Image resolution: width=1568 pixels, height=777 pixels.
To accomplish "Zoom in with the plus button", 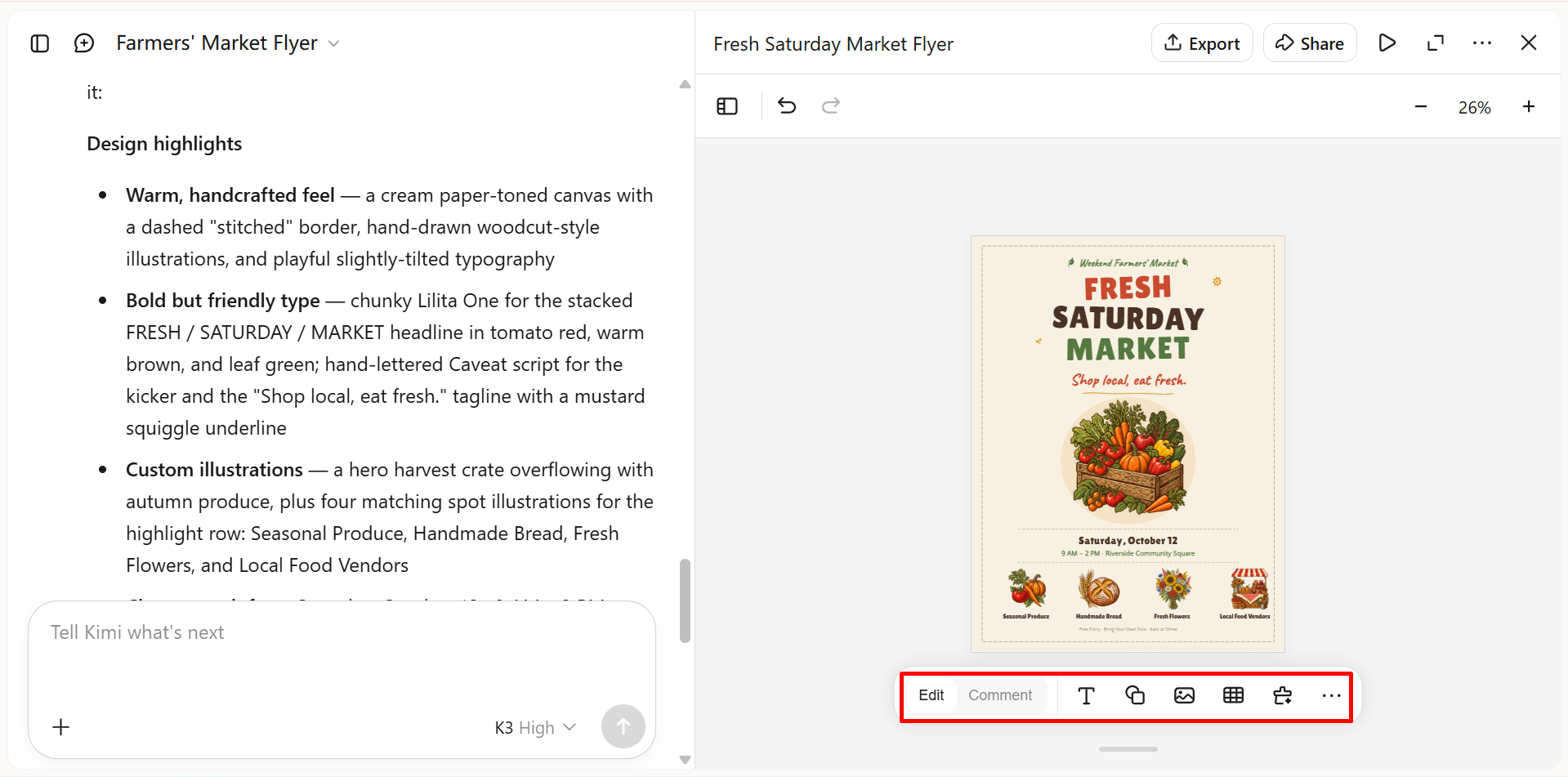I will point(1529,107).
